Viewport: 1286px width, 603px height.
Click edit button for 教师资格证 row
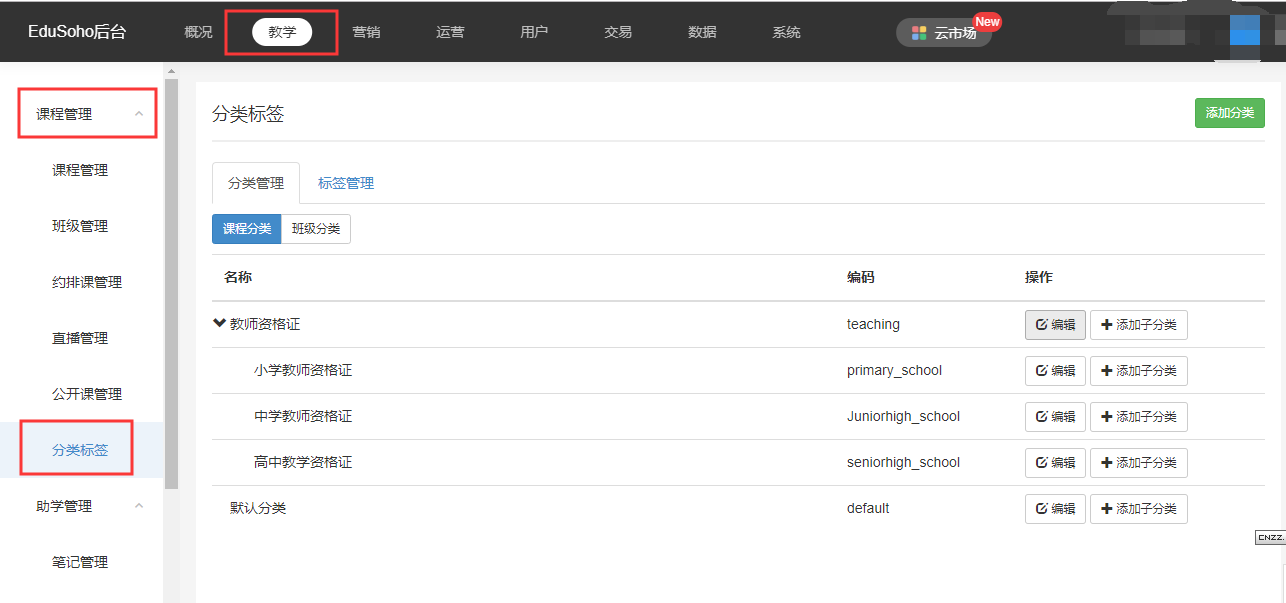(x=1055, y=325)
